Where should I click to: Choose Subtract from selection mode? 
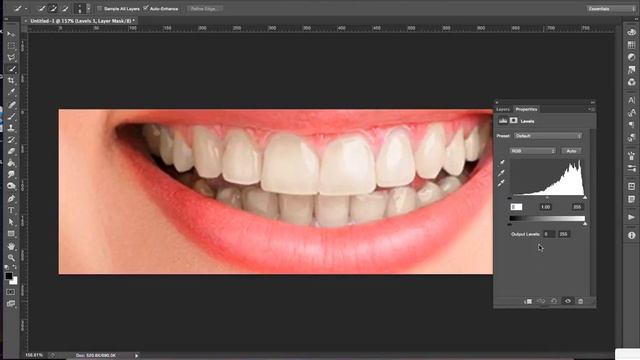tap(64, 8)
